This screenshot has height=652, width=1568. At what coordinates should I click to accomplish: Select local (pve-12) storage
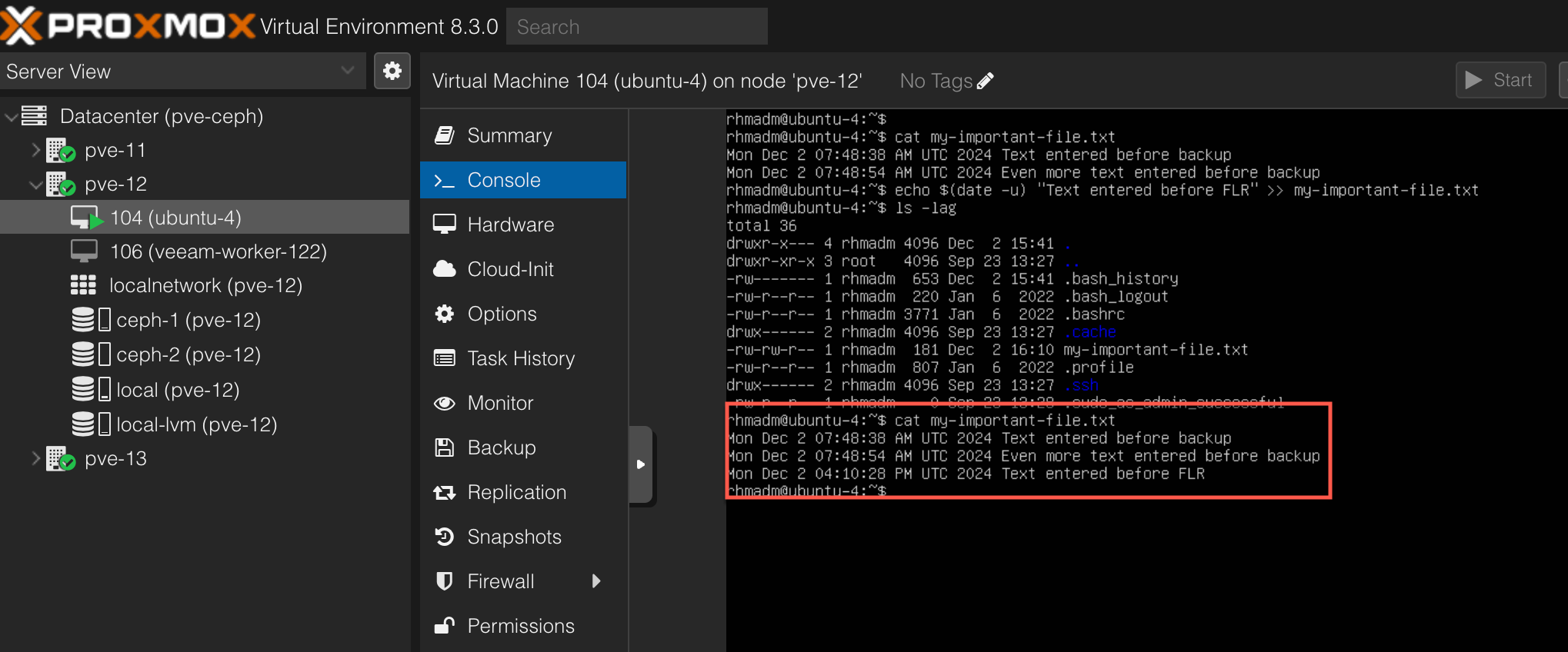205,390
